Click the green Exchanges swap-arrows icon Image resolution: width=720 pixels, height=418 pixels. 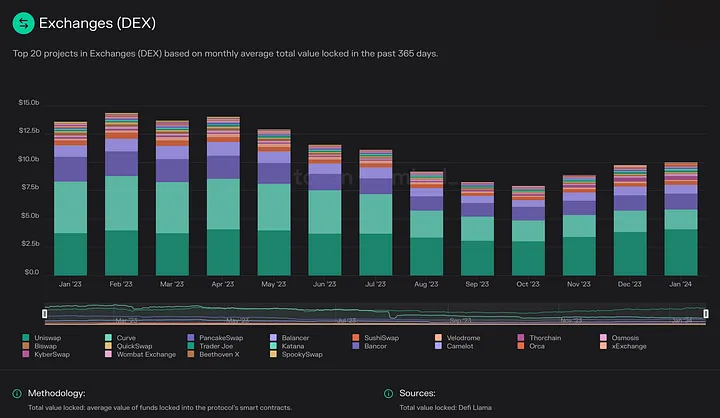coord(23,23)
